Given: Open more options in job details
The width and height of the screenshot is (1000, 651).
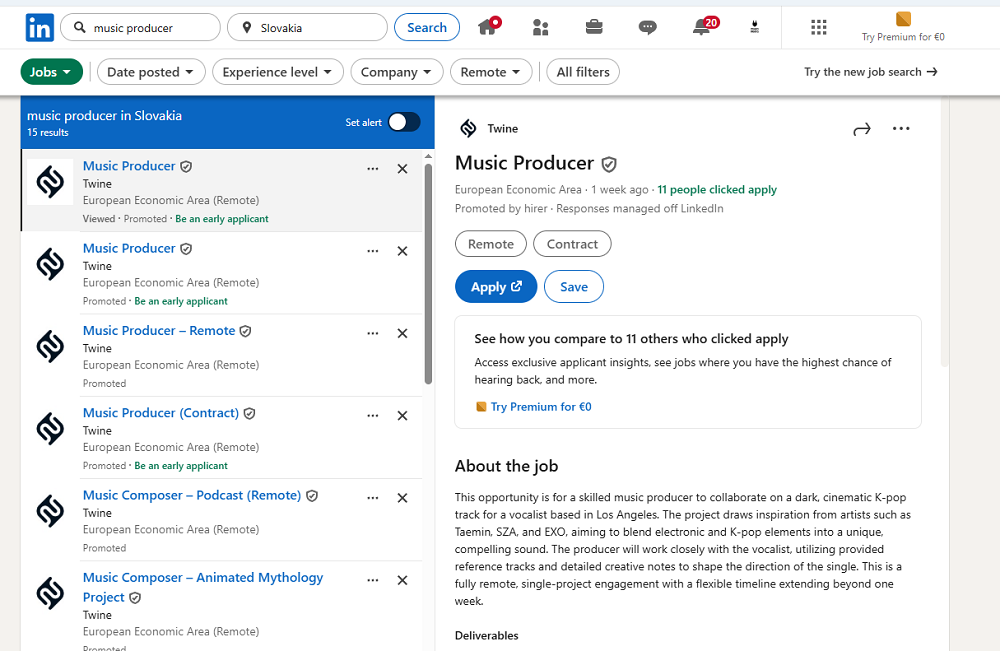Looking at the screenshot, I should (x=901, y=129).
